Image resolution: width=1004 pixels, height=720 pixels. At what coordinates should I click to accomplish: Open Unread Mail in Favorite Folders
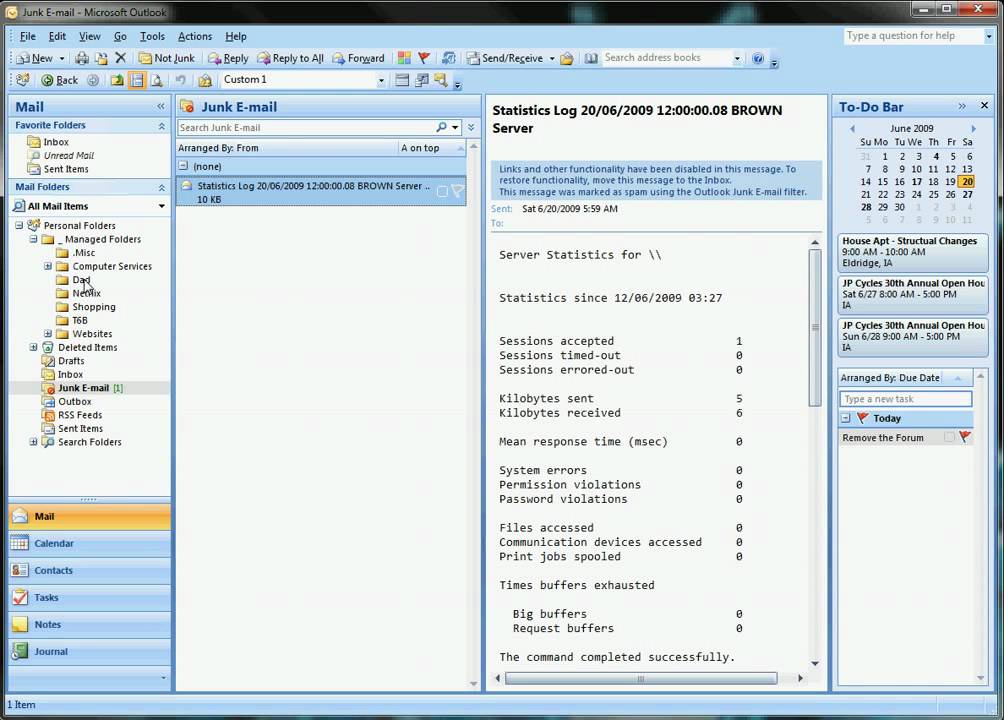[69, 156]
